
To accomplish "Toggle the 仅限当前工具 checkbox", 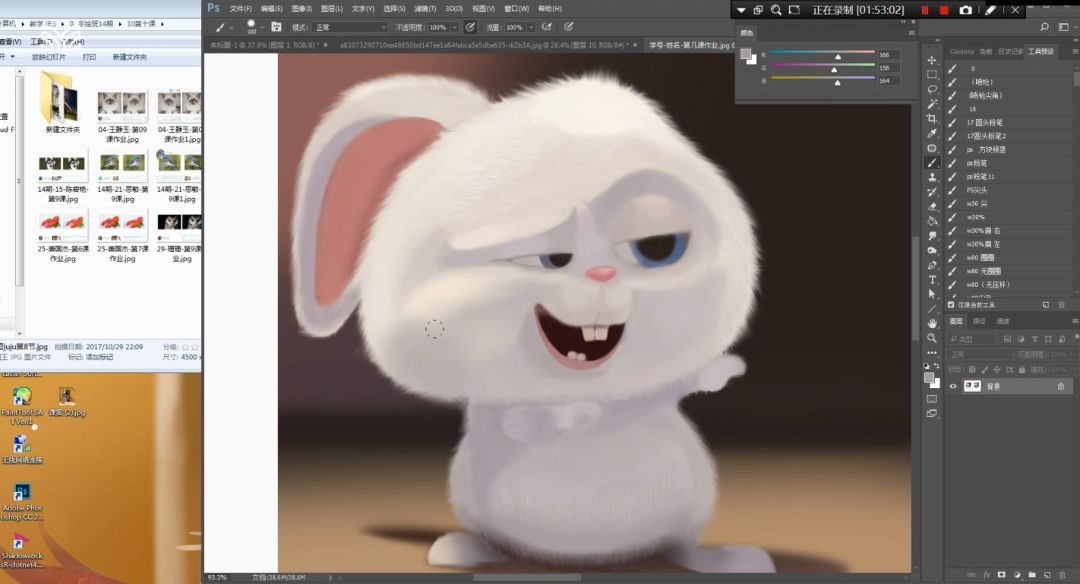I will (951, 305).
